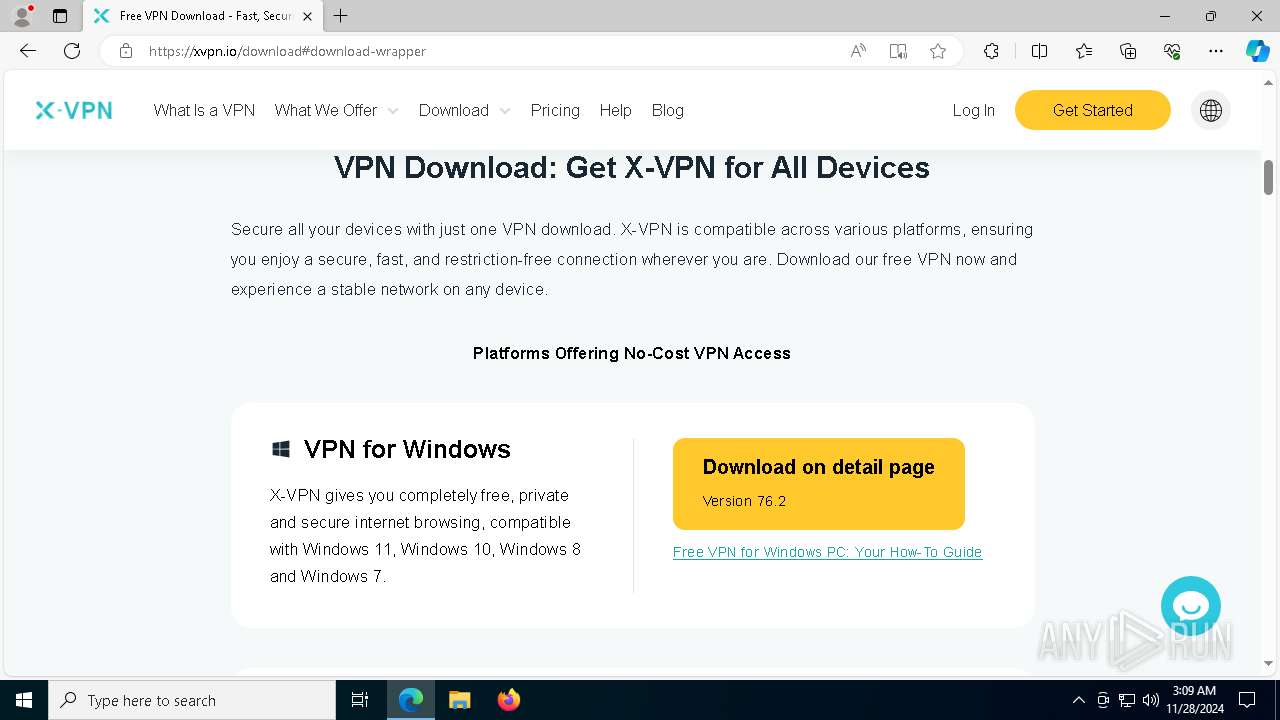Image resolution: width=1280 pixels, height=720 pixels.
Task: Go to the Blog section
Action: click(x=667, y=110)
